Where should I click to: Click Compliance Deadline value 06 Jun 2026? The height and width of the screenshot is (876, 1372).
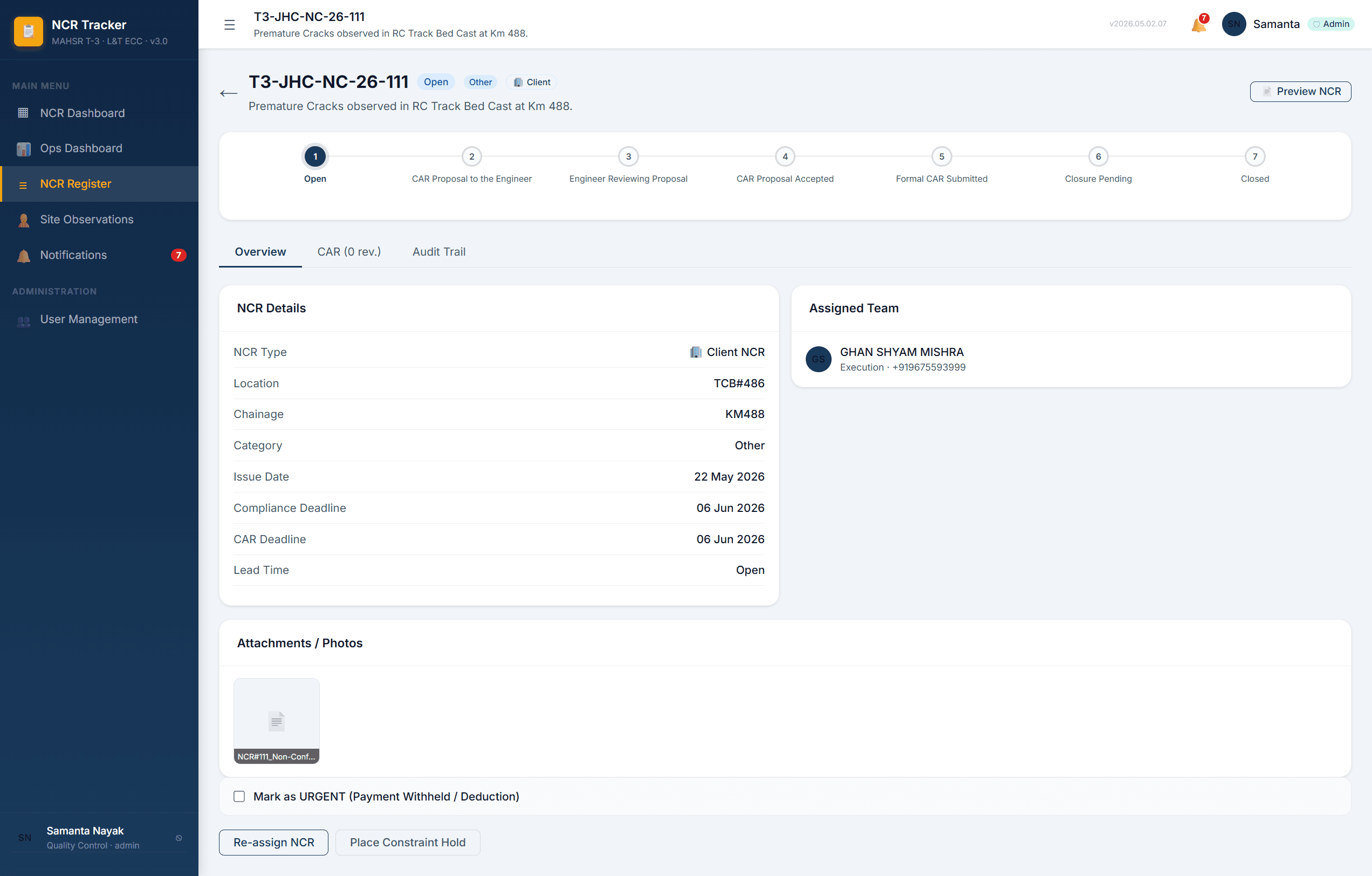click(730, 508)
